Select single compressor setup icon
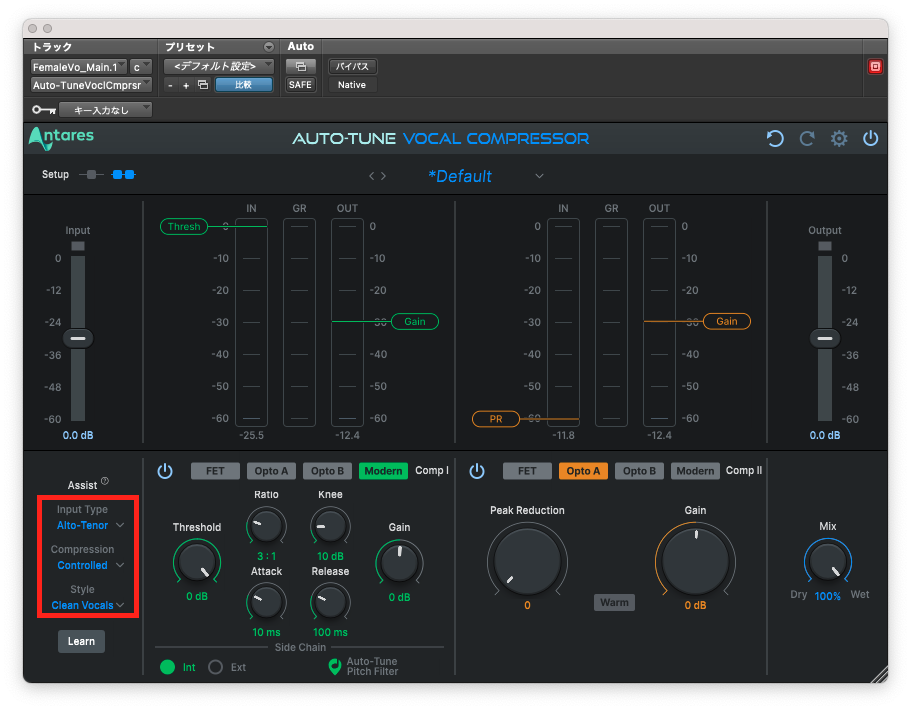This screenshot has width=911, height=710. point(91,174)
